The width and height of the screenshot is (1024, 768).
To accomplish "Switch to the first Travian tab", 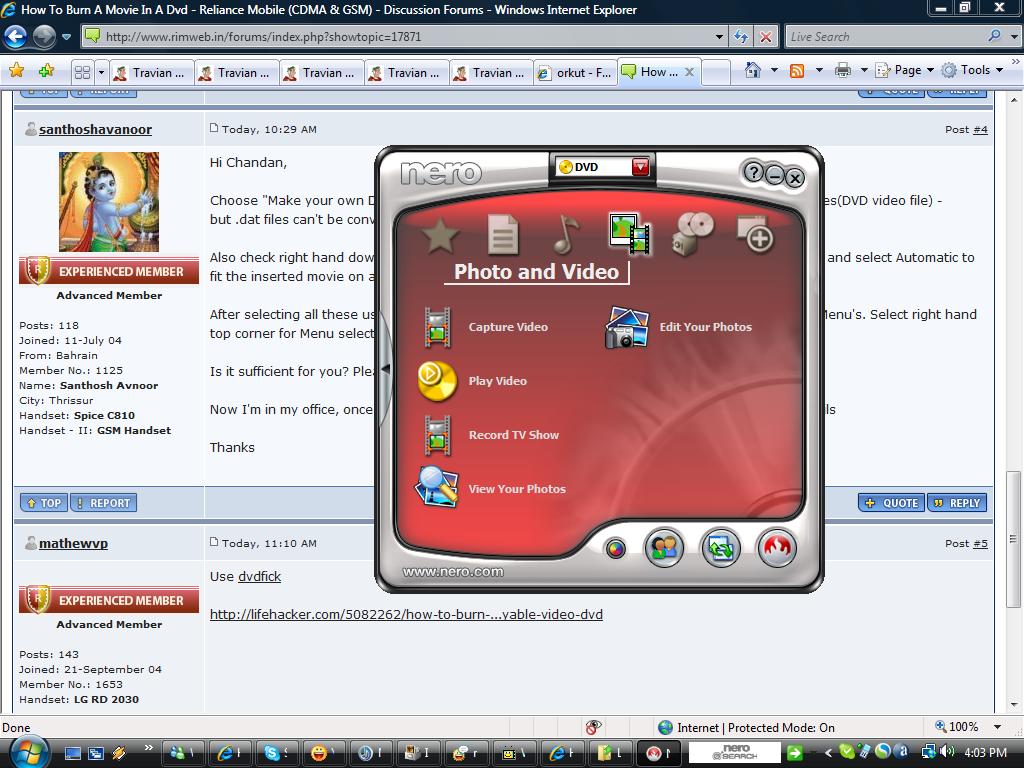I will tap(152, 72).
